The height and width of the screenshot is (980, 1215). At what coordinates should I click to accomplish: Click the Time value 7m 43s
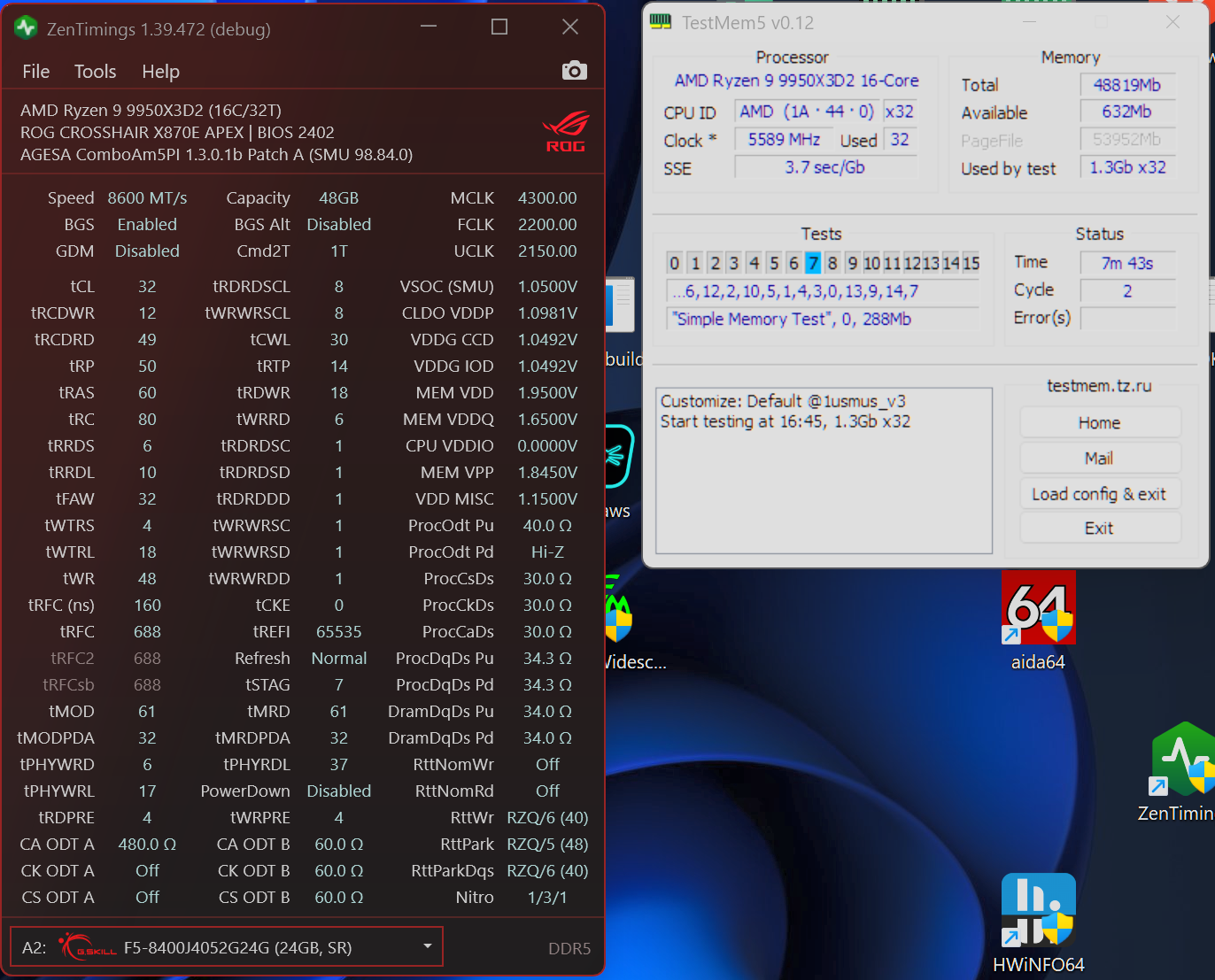point(1127,263)
